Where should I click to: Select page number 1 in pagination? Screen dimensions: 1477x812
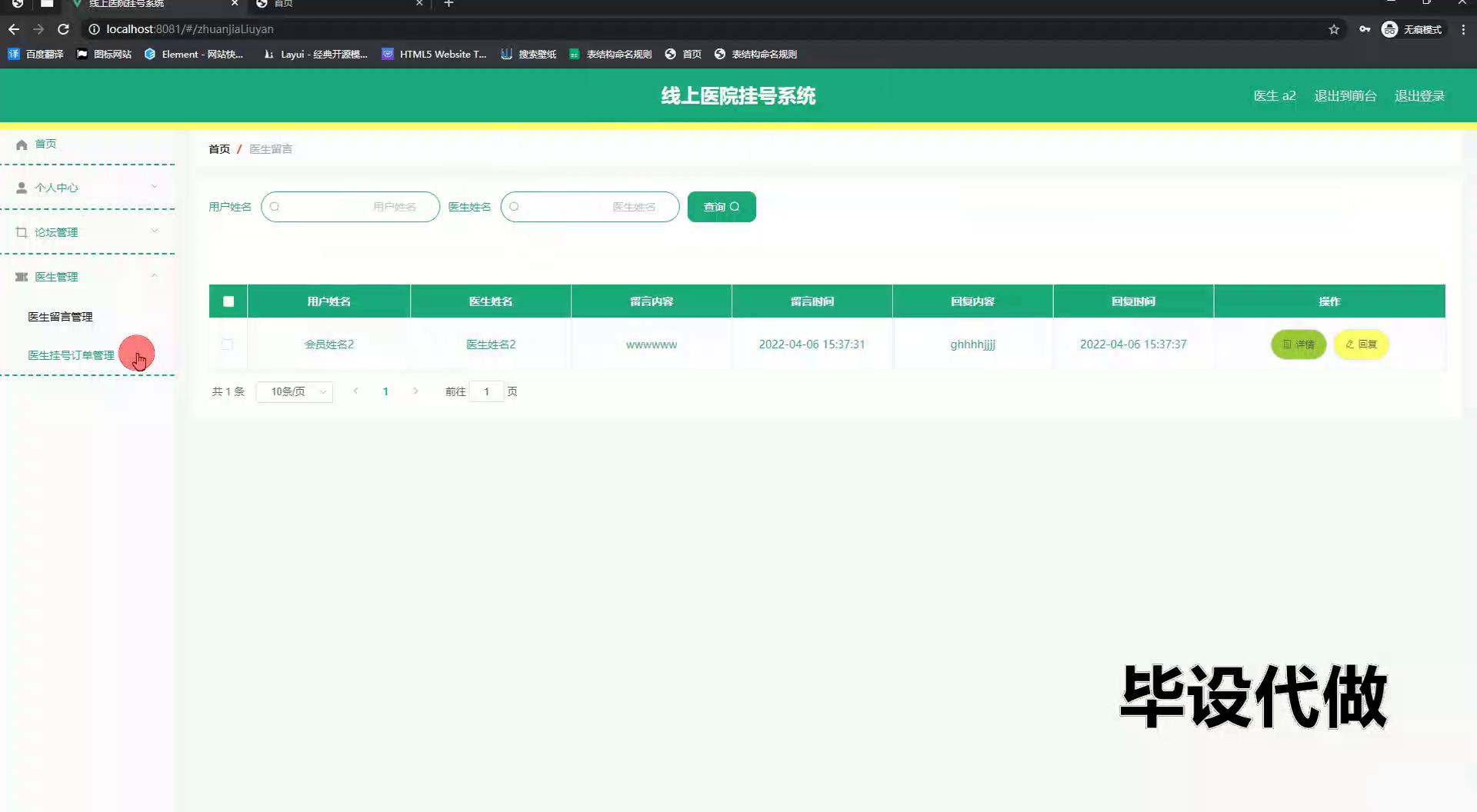click(385, 391)
